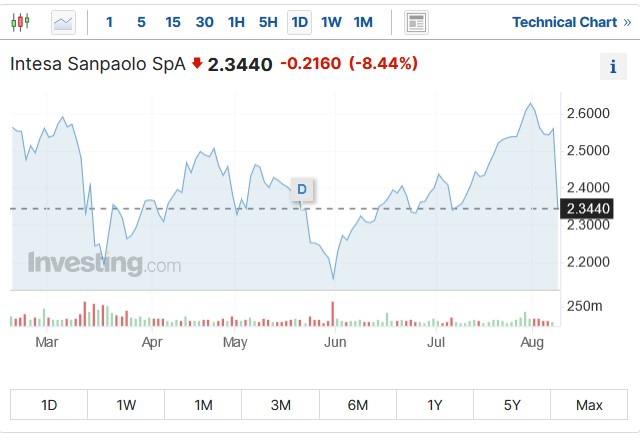Click the info icon beside price

tap(612, 67)
